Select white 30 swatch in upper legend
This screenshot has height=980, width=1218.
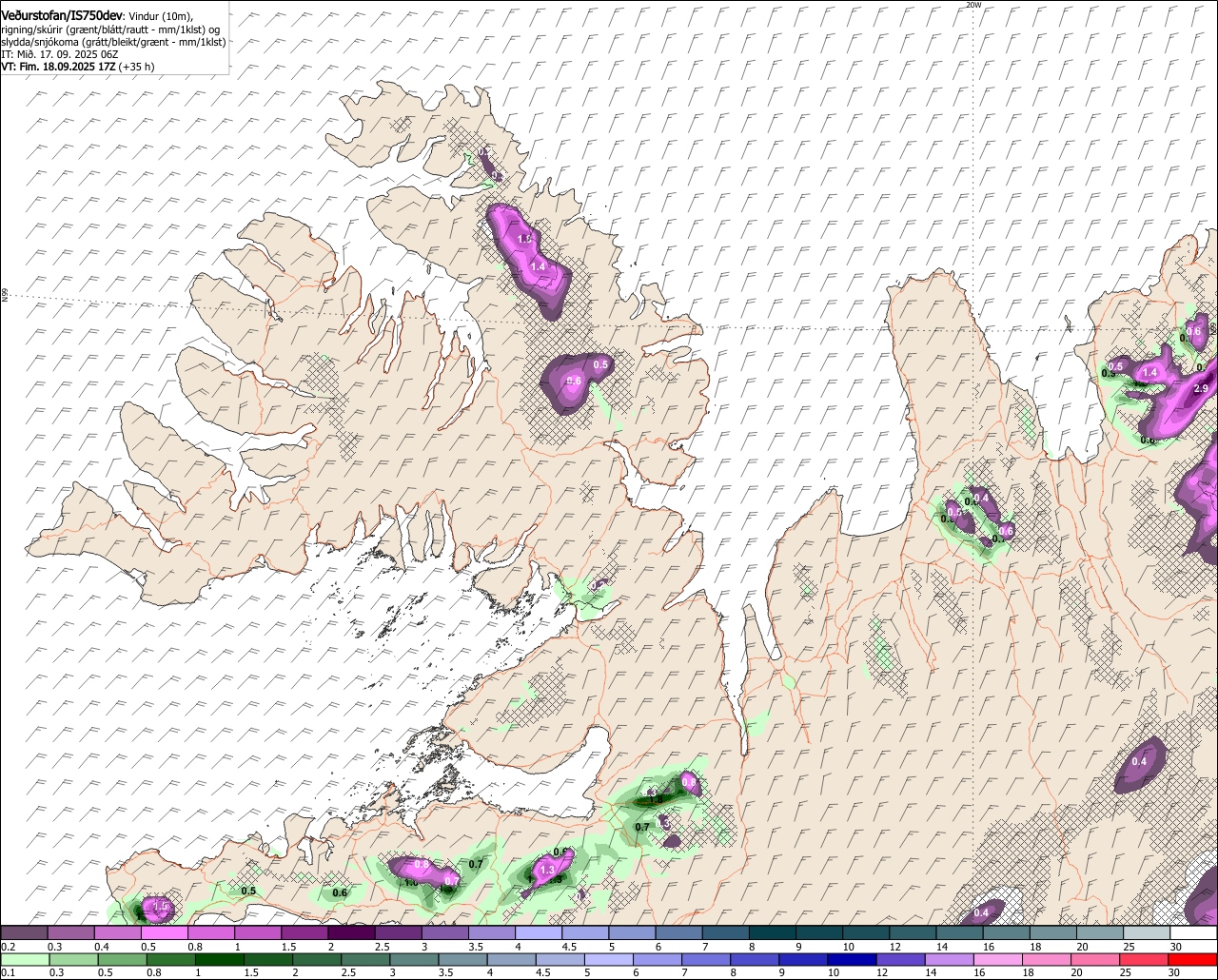click(1194, 932)
